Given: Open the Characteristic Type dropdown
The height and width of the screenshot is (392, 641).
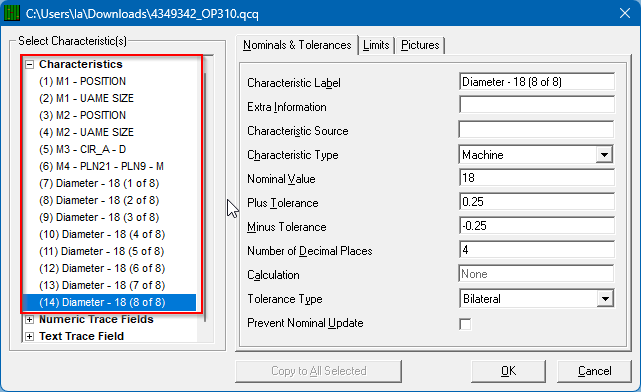Looking at the screenshot, I should [x=604, y=155].
